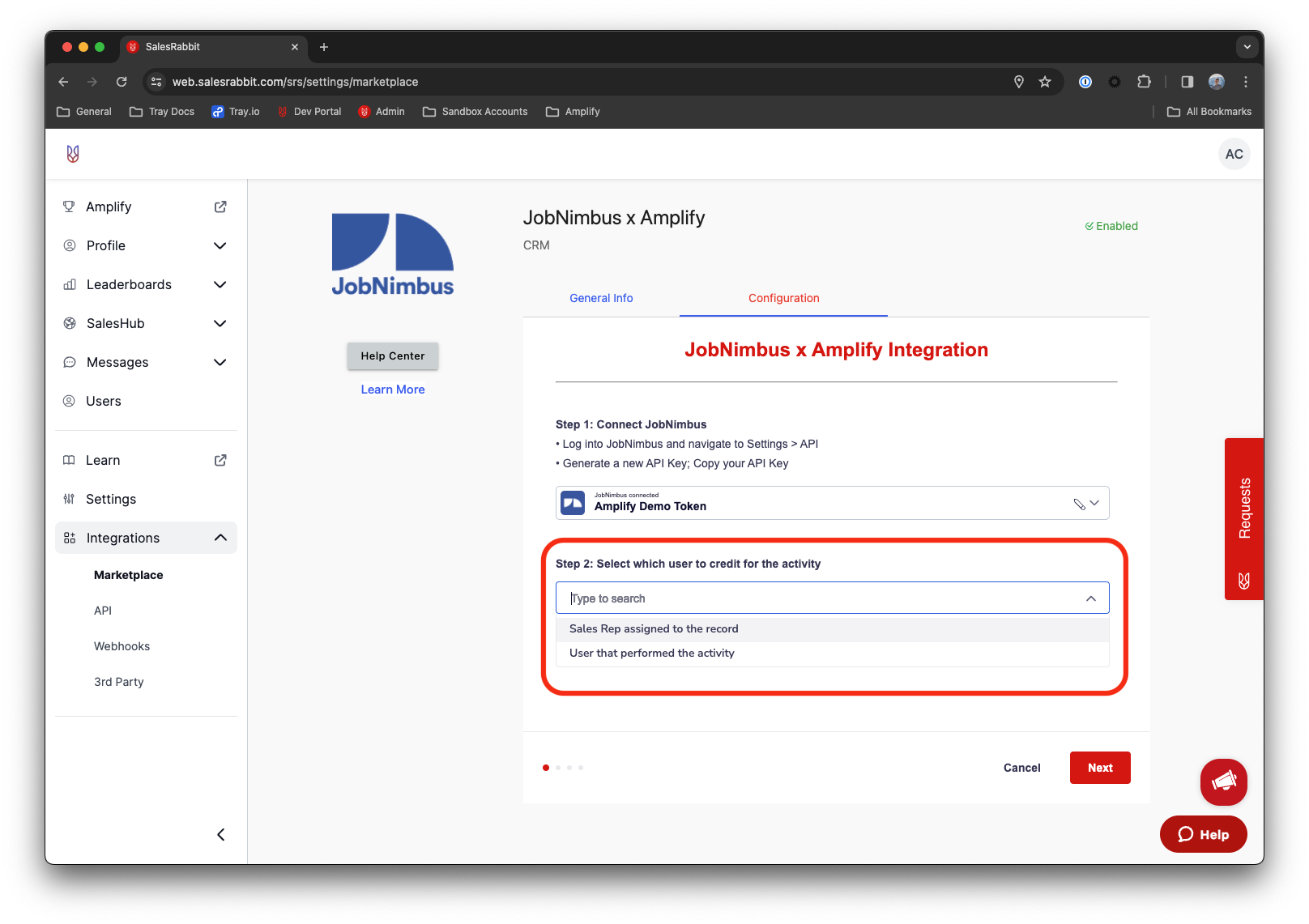Select 'Sales Rep assigned to the record'
Screen dimensions: 1309x924
coord(832,629)
